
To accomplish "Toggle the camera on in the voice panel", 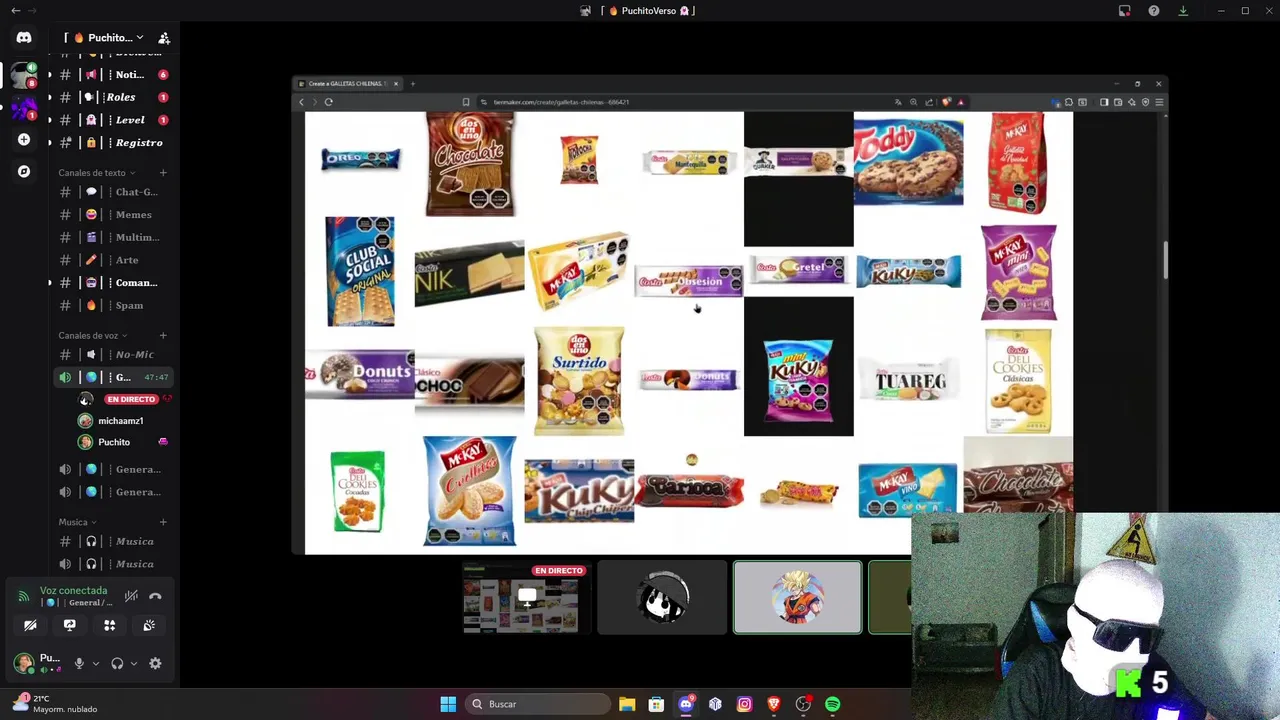I will 30,625.
